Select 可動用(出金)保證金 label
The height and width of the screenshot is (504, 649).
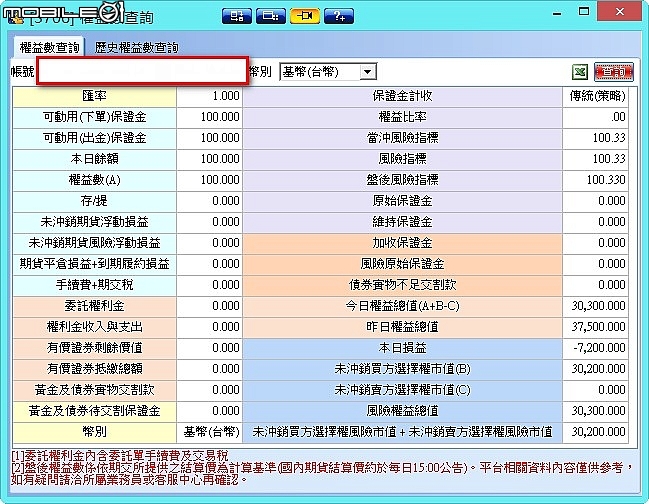coord(95,138)
